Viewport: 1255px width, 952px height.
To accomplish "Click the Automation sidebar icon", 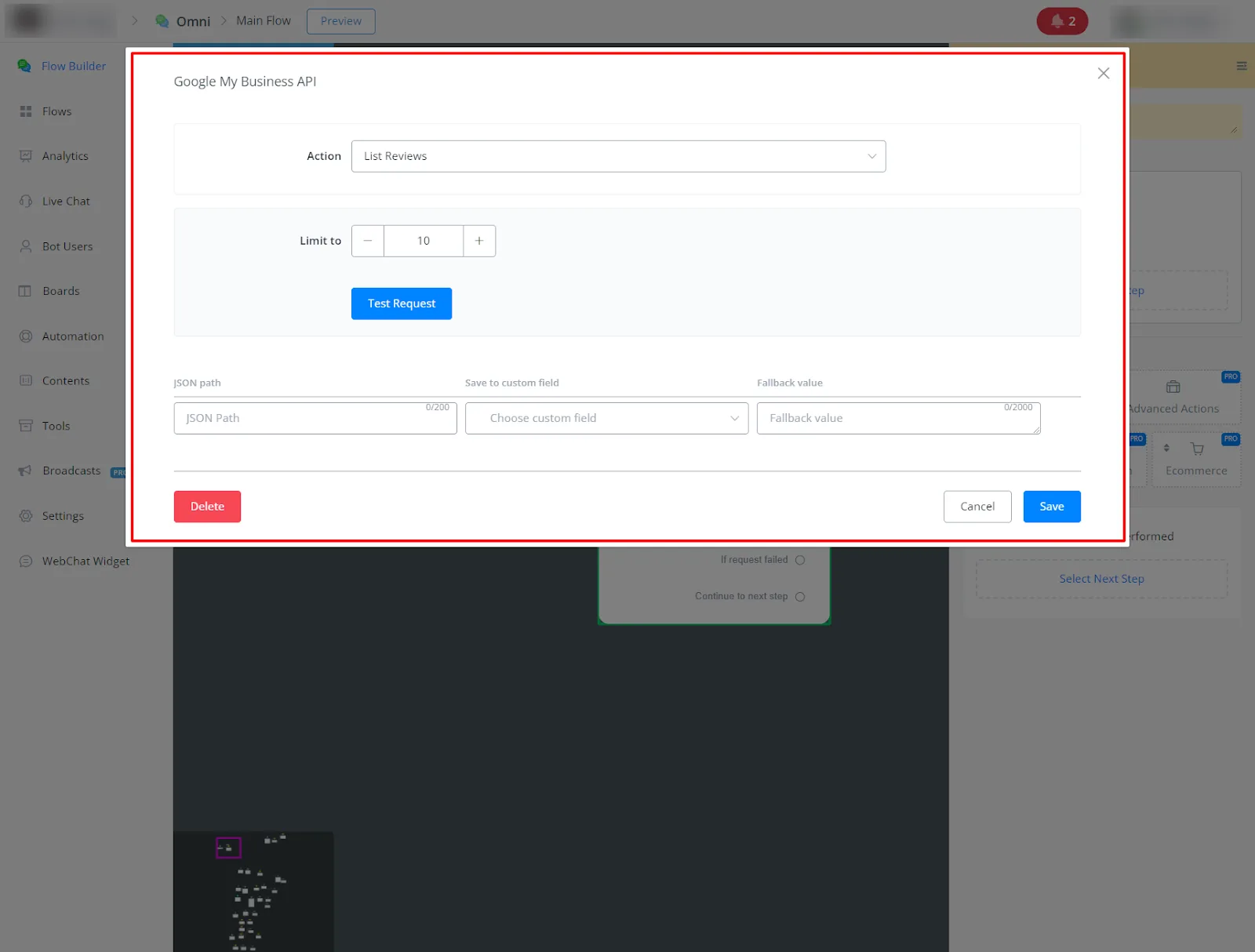I will pos(26,336).
